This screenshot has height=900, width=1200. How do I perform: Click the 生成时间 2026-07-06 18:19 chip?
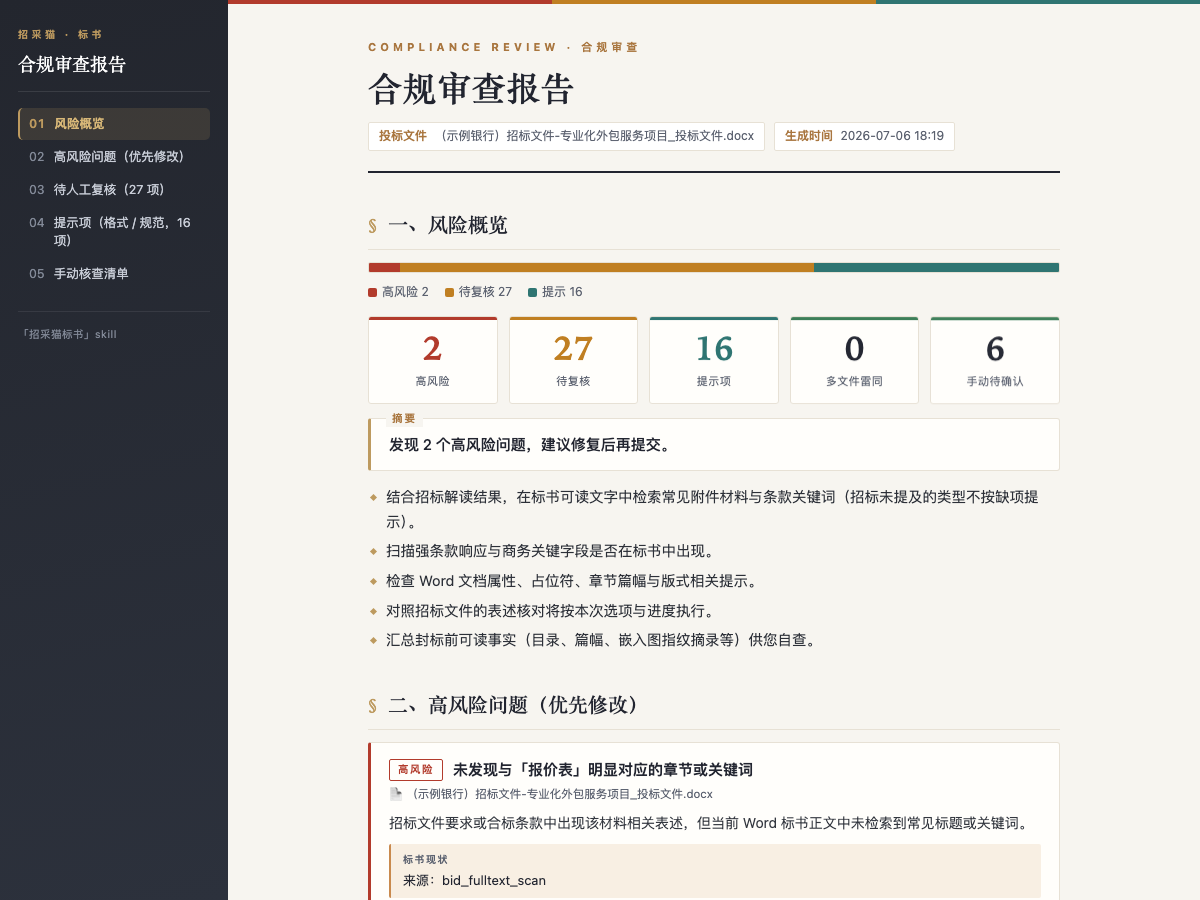864,136
